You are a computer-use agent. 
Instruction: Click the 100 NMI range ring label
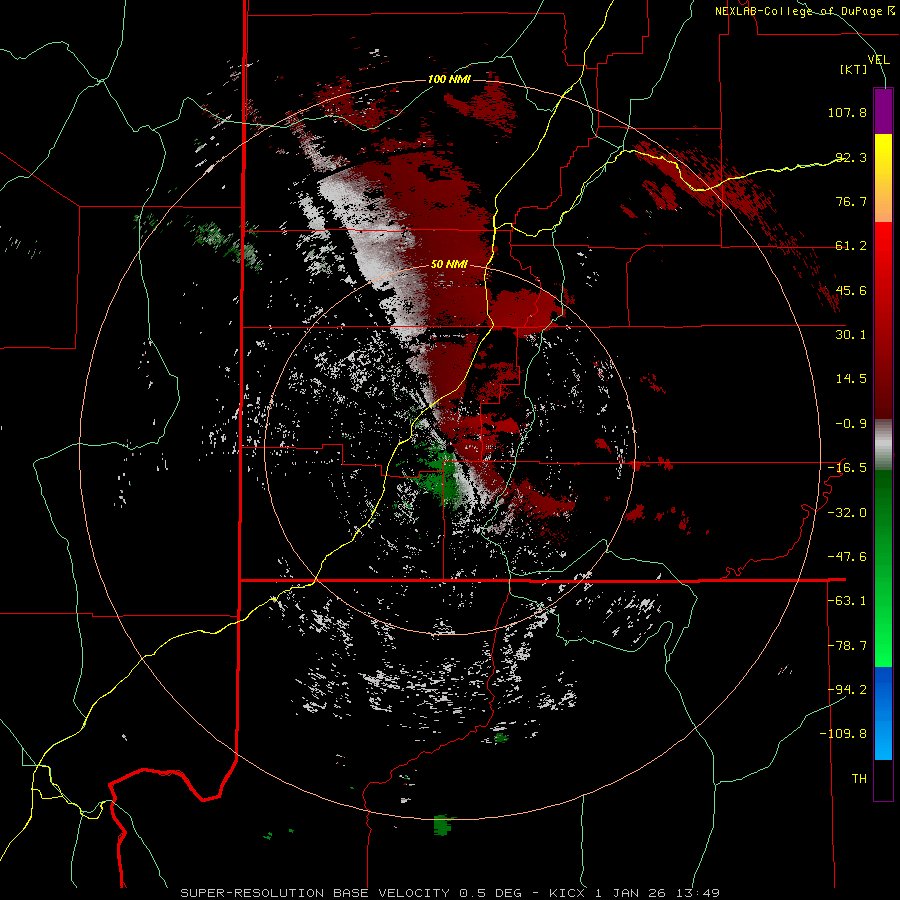coord(449,79)
